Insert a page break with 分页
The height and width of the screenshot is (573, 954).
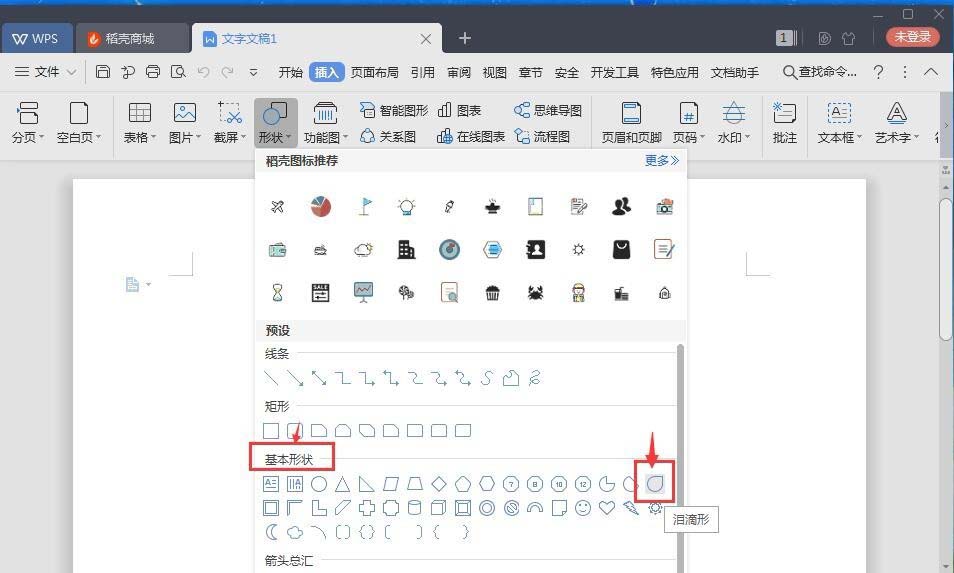pyautogui.click(x=28, y=122)
